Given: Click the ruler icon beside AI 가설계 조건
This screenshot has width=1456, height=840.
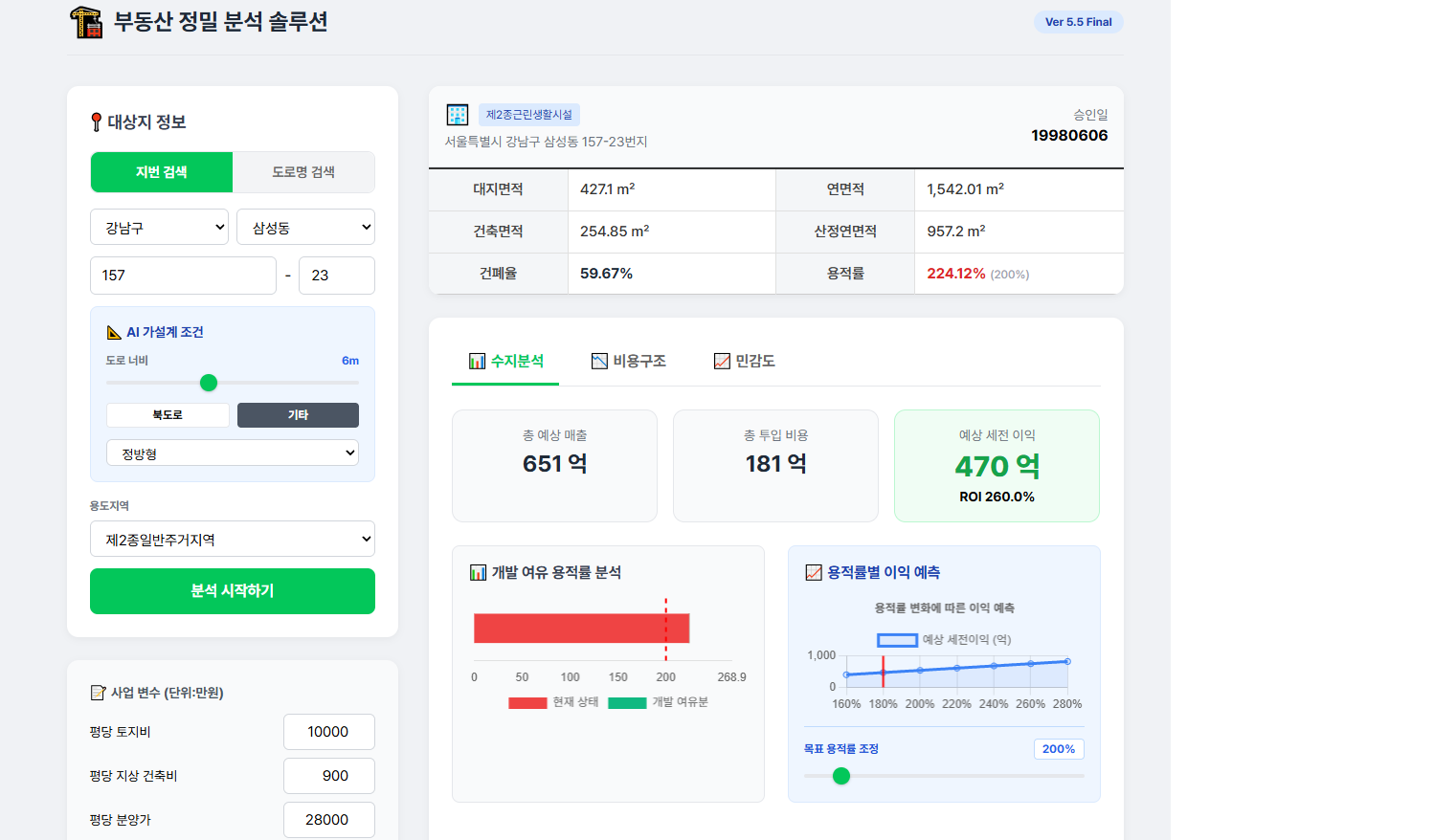Looking at the screenshot, I should pyautogui.click(x=114, y=331).
